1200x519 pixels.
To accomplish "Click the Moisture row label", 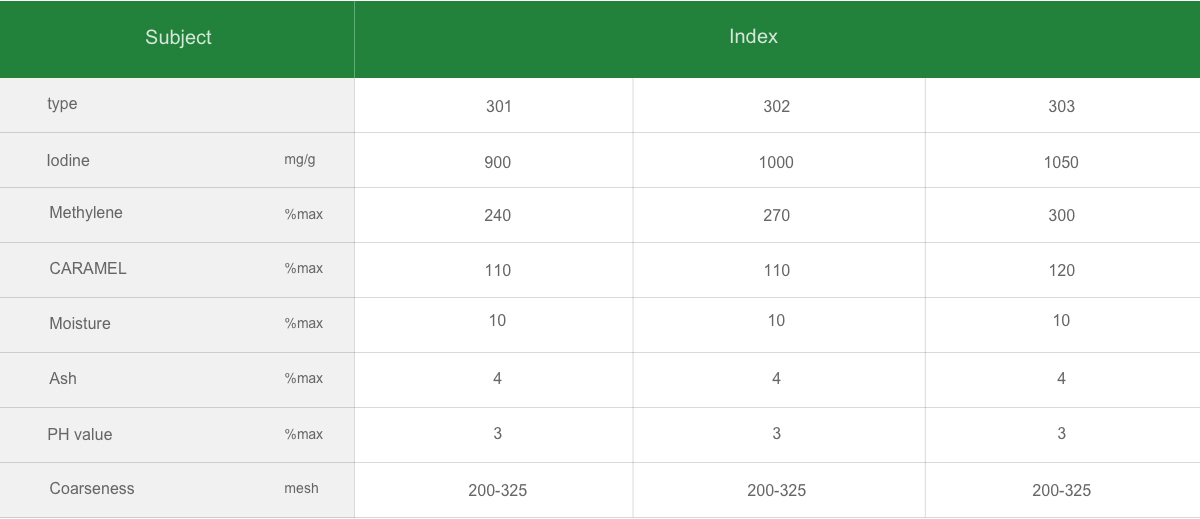I will point(80,324).
